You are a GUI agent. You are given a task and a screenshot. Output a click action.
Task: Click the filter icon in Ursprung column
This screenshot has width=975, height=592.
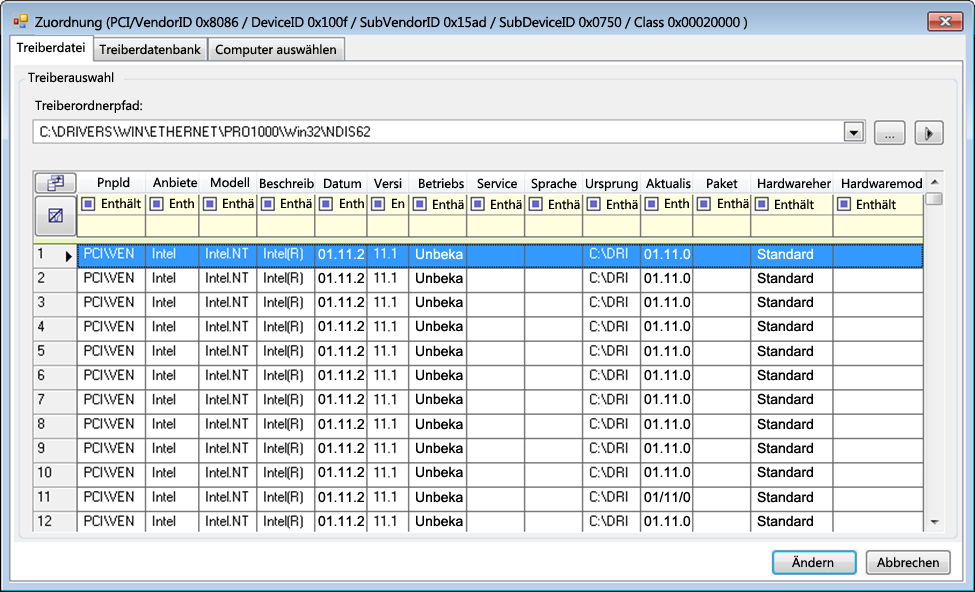coord(594,204)
